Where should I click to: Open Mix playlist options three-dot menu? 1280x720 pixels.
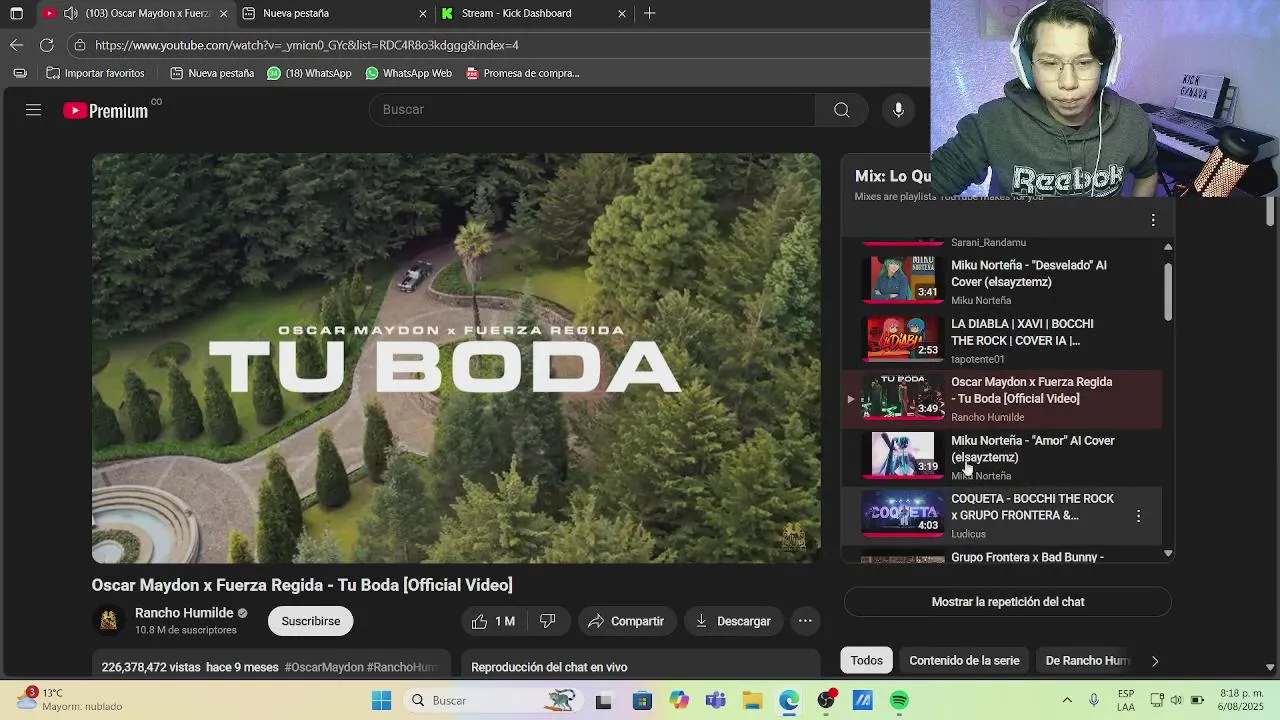(1153, 220)
